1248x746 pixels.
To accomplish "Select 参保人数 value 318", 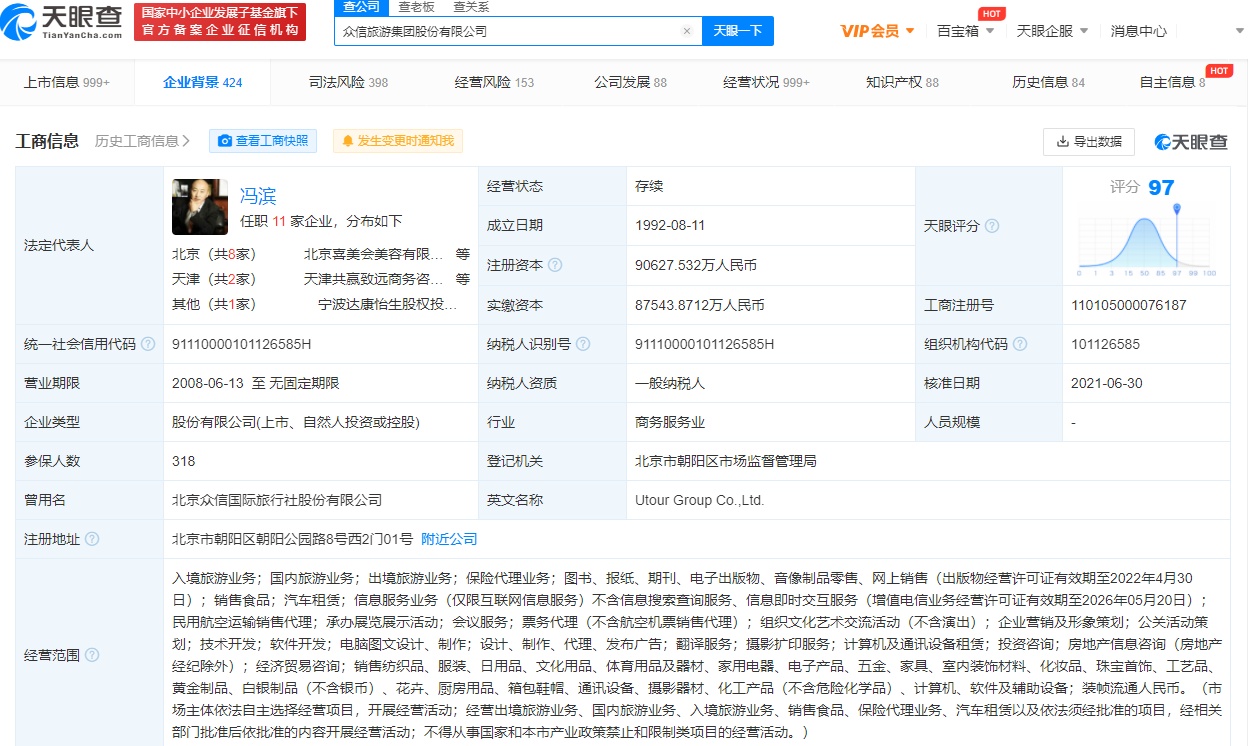I will click(x=184, y=461).
